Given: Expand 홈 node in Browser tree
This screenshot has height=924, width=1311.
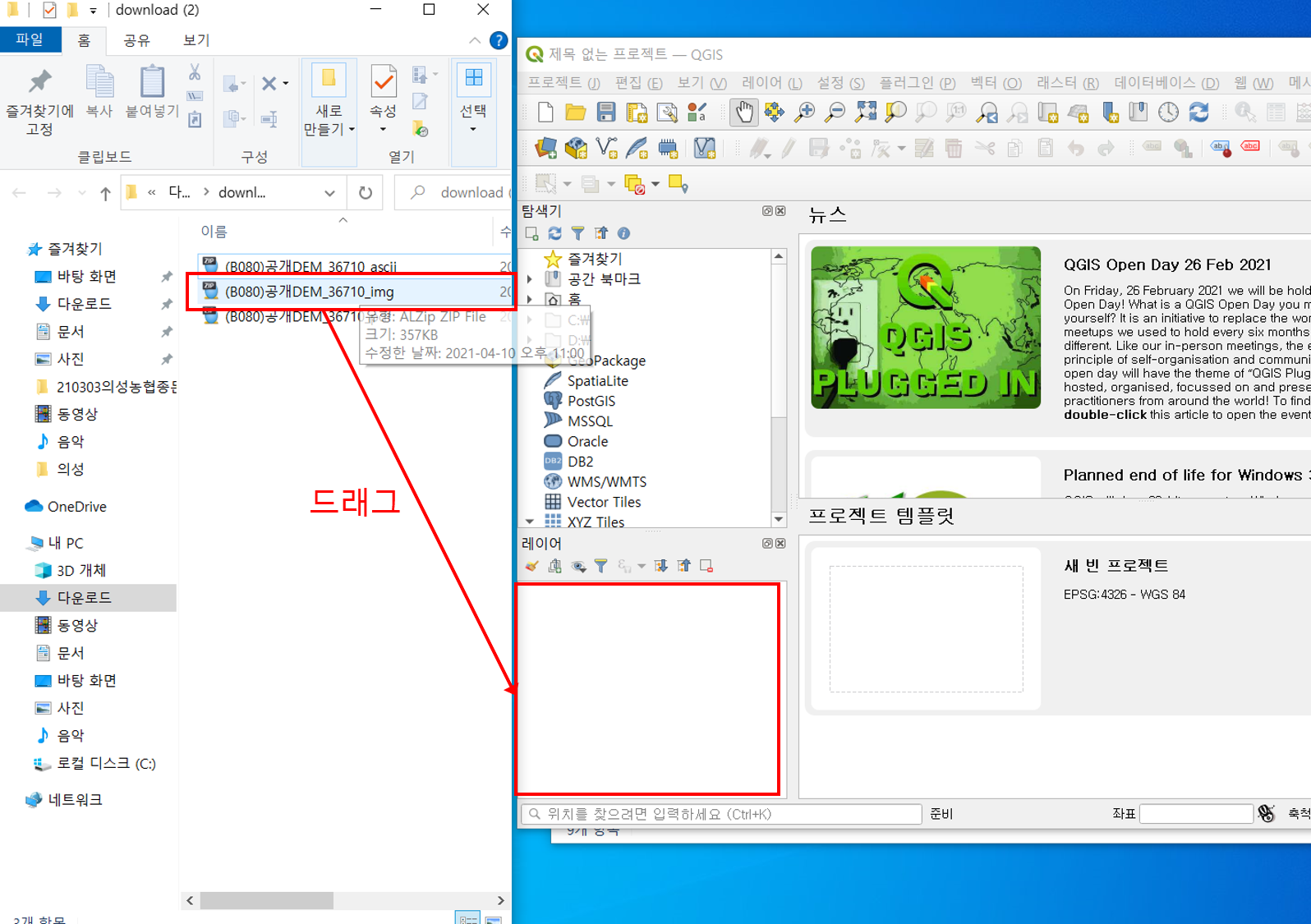Looking at the screenshot, I should point(530,299).
